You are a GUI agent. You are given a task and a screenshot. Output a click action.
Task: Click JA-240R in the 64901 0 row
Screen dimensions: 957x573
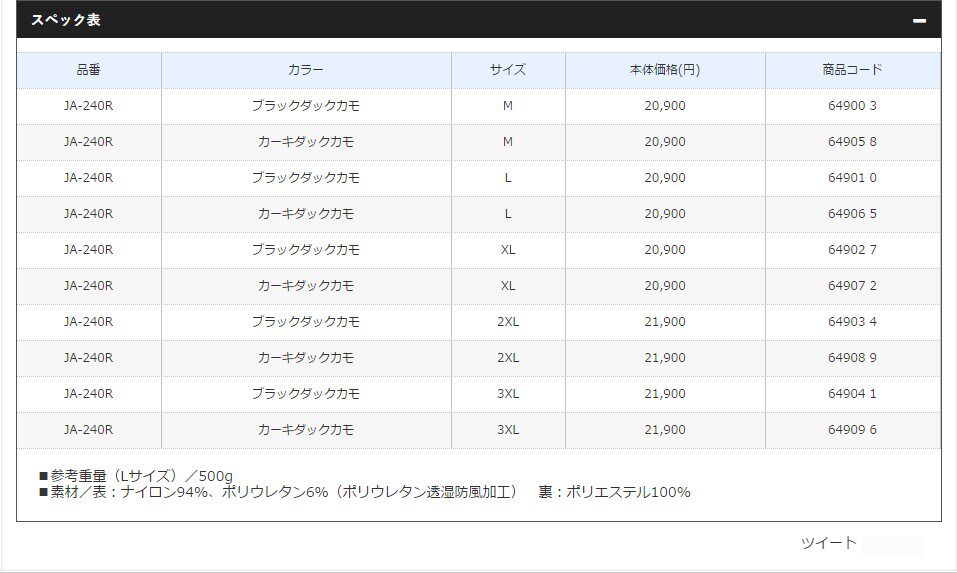coord(88,178)
